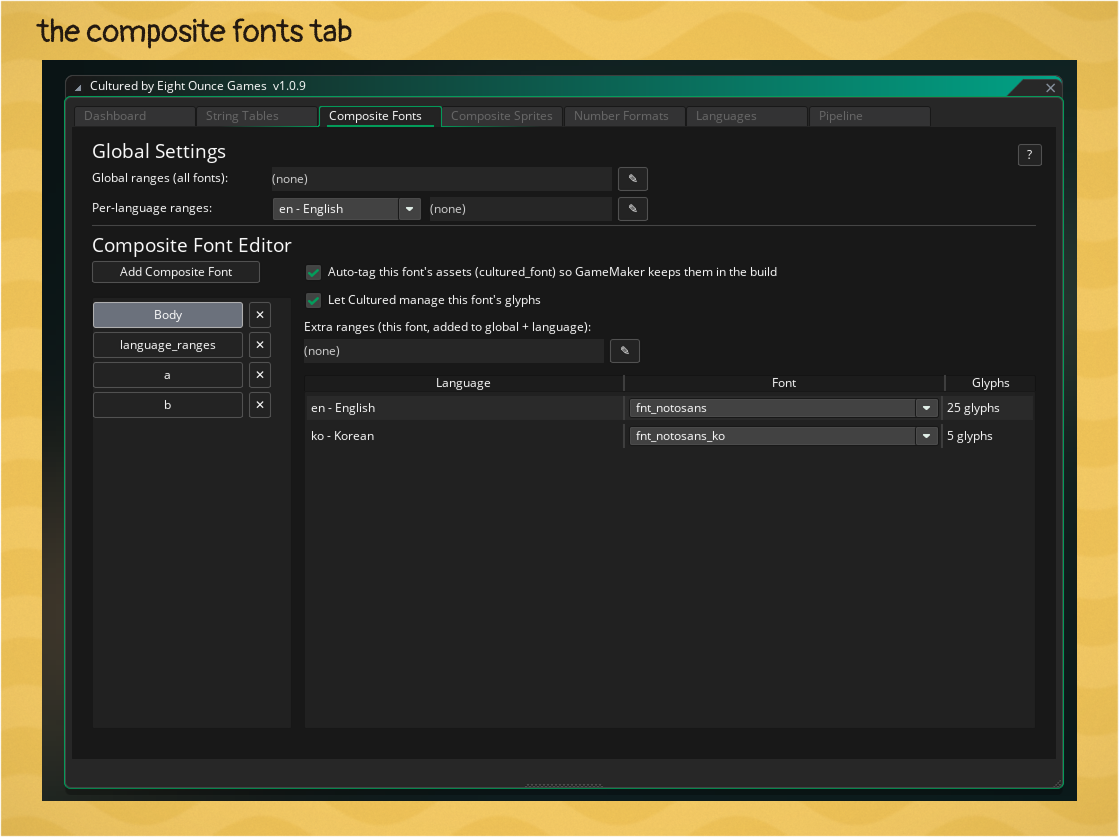Delete composite font a

[260, 375]
